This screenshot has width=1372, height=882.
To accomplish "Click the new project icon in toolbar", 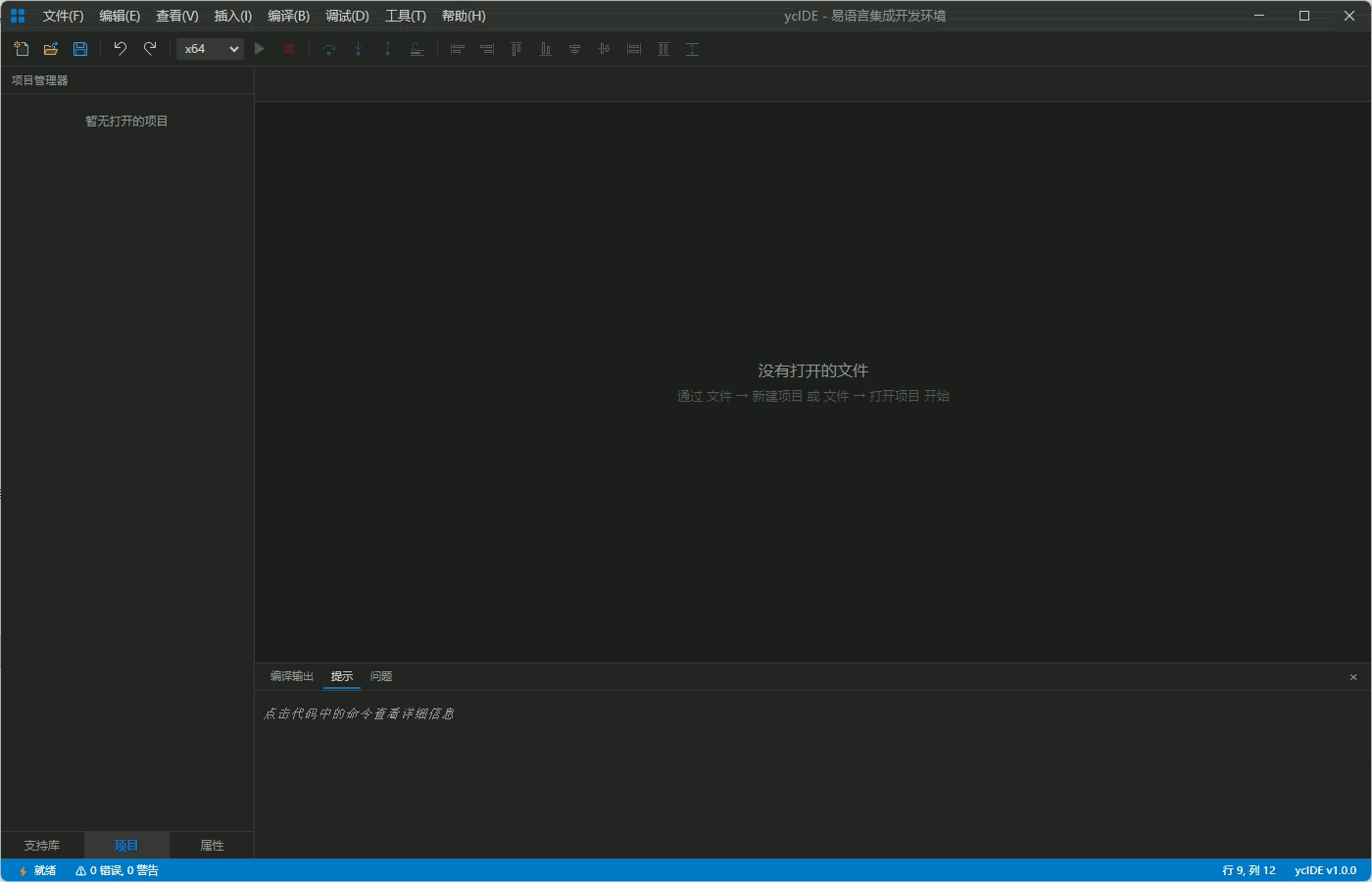I will 22,49.
